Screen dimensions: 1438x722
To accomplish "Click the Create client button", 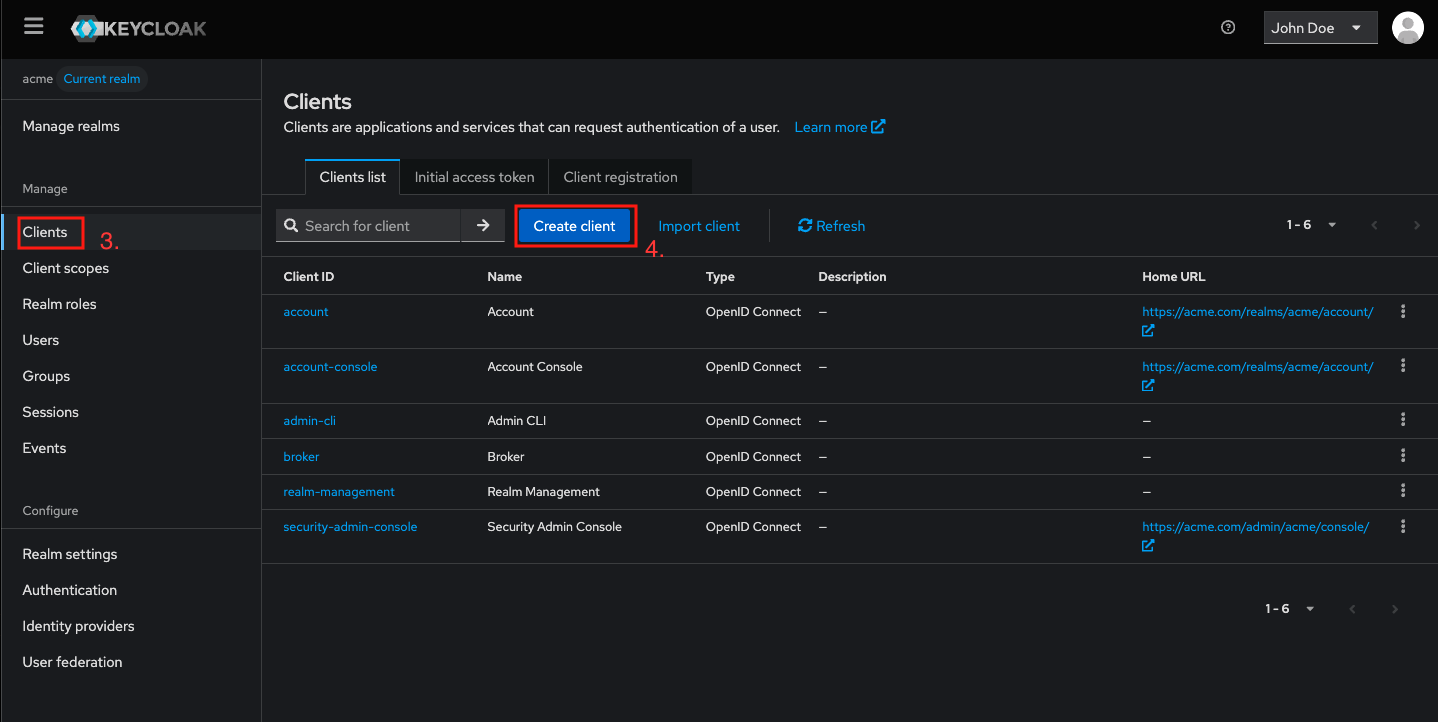I will 575,225.
